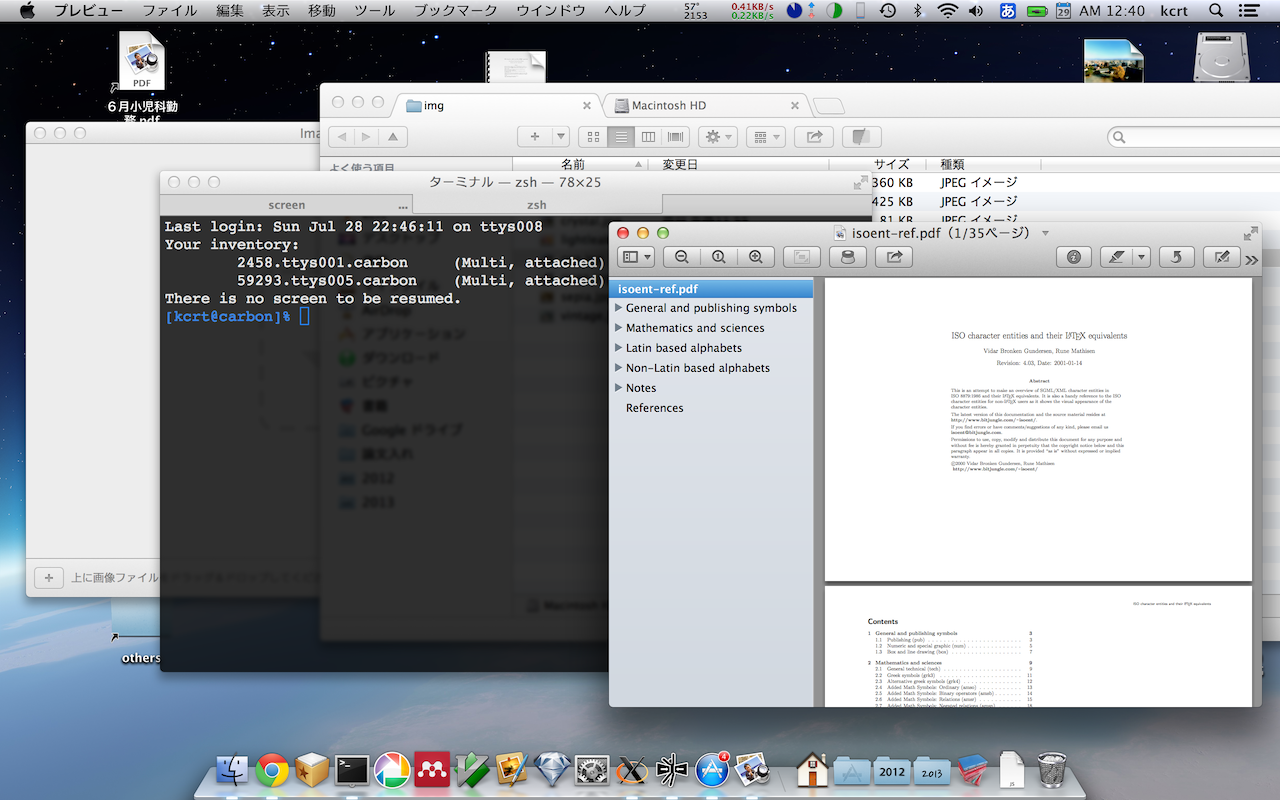This screenshot has width=1280, height=800.
Task: Close the Macintosh HD Finder tab
Action: [x=795, y=105]
